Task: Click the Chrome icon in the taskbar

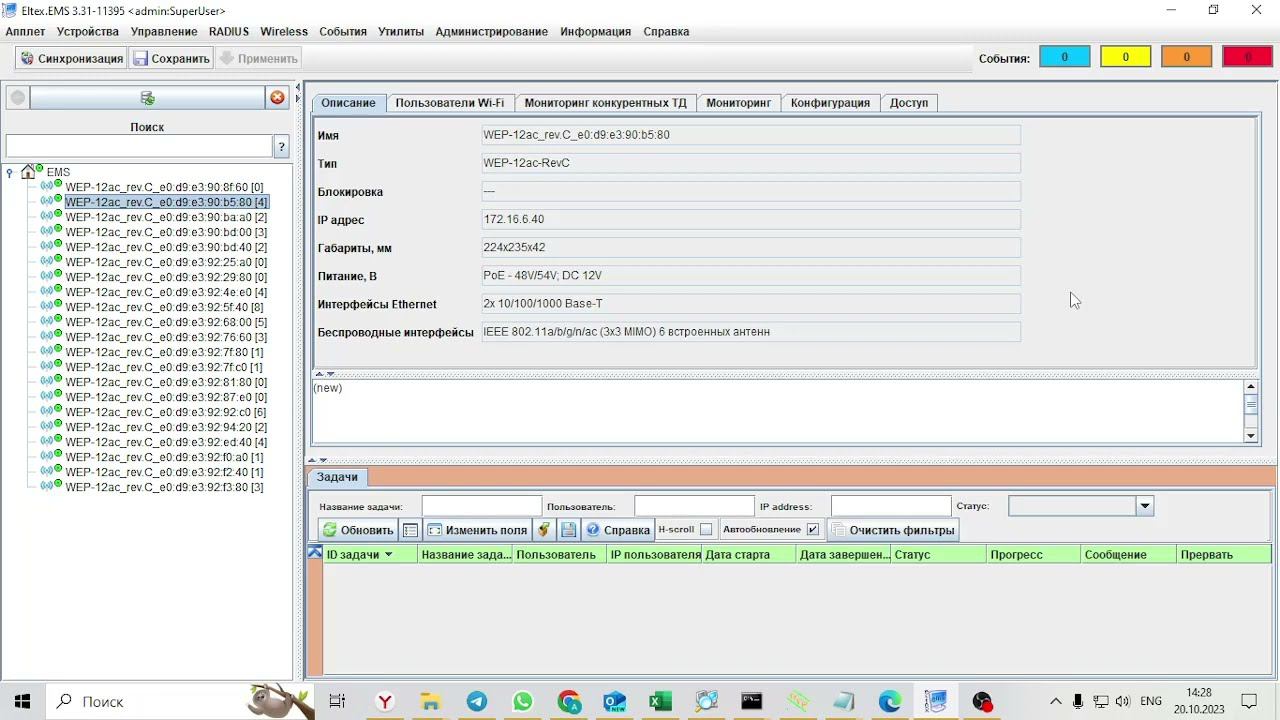Action: point(569,702)
